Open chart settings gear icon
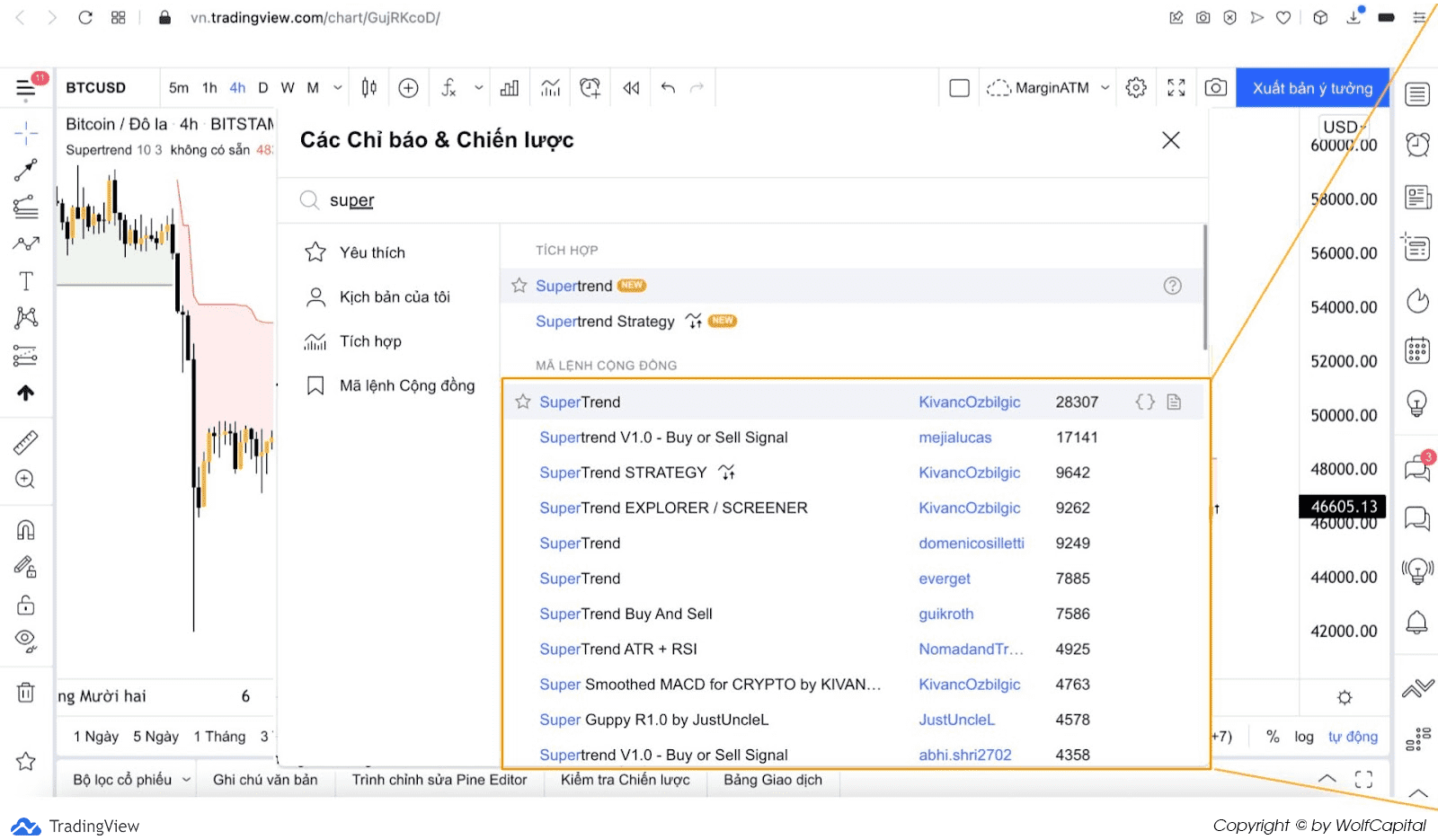Viewport: 1438px width, 840px height. click(1136, 87)
